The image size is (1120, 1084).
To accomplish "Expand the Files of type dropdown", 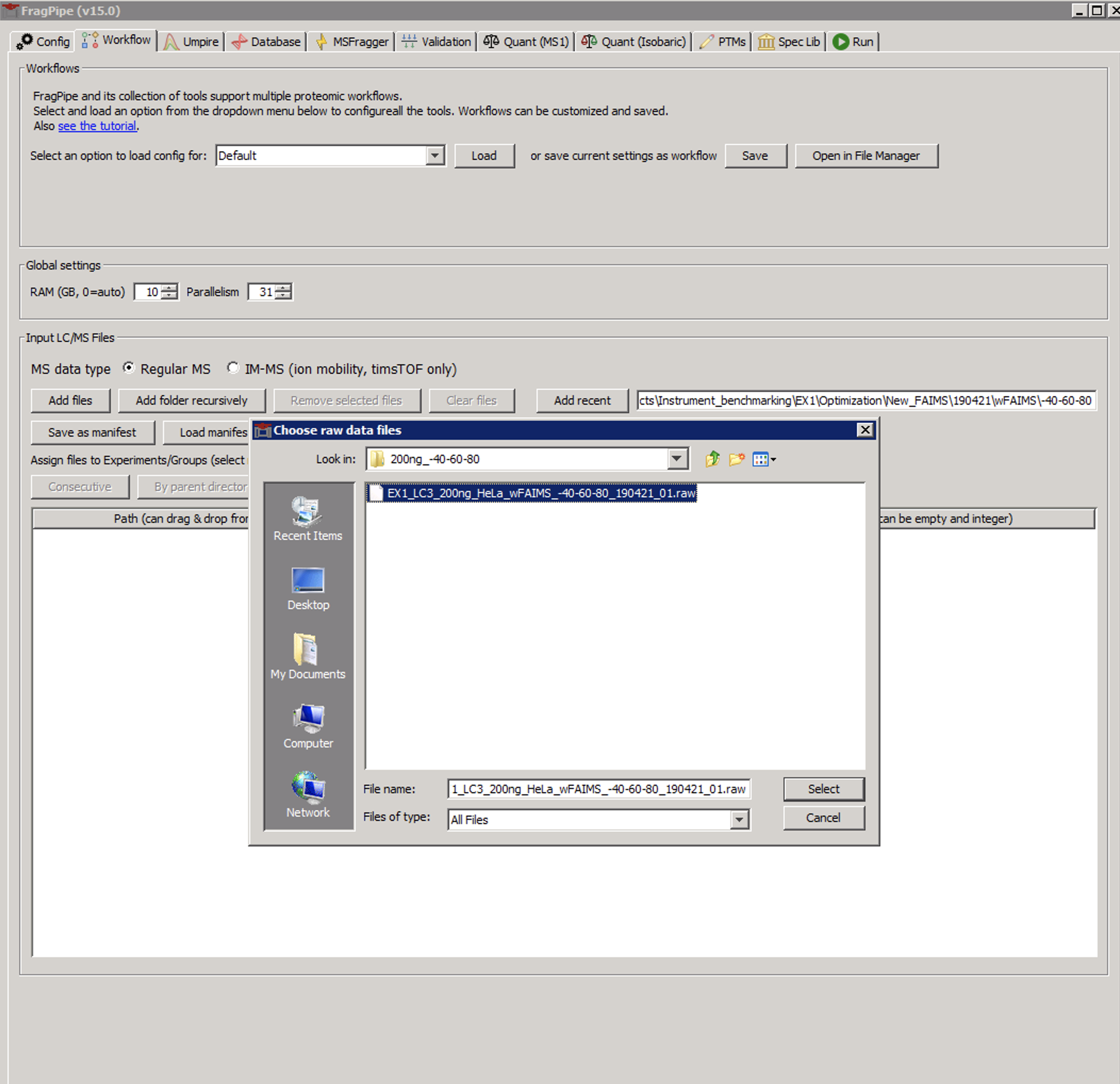I will (x=740, y=819).
